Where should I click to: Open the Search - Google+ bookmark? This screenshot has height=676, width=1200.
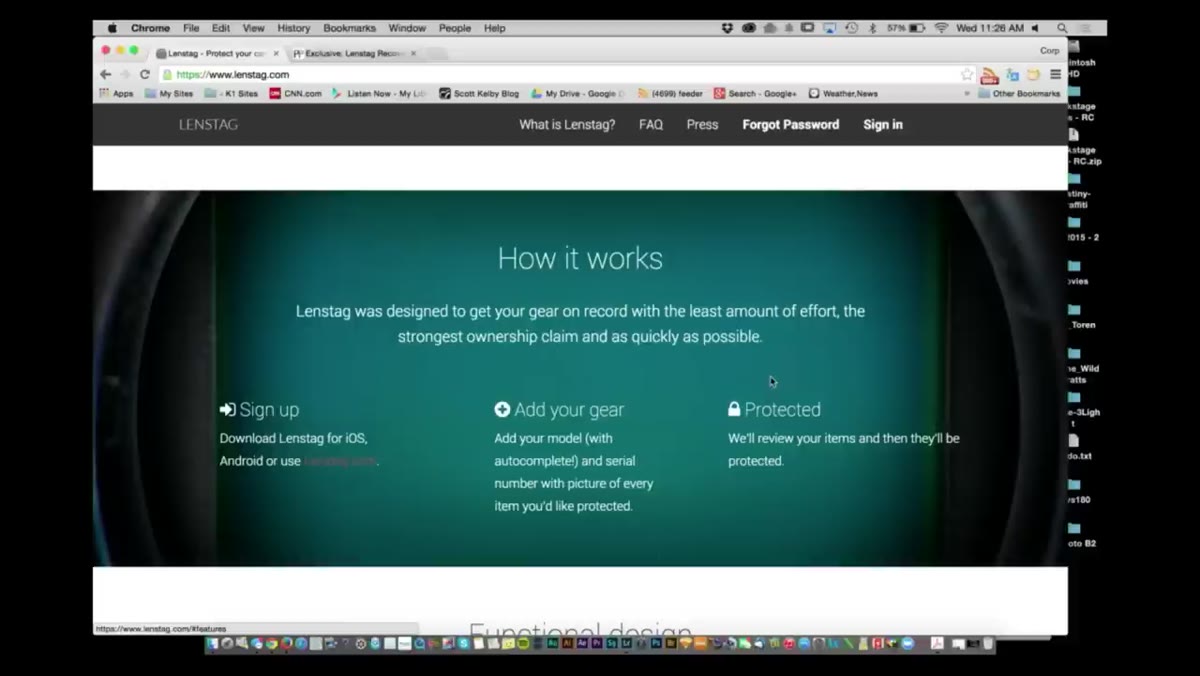tap(755, 93)
